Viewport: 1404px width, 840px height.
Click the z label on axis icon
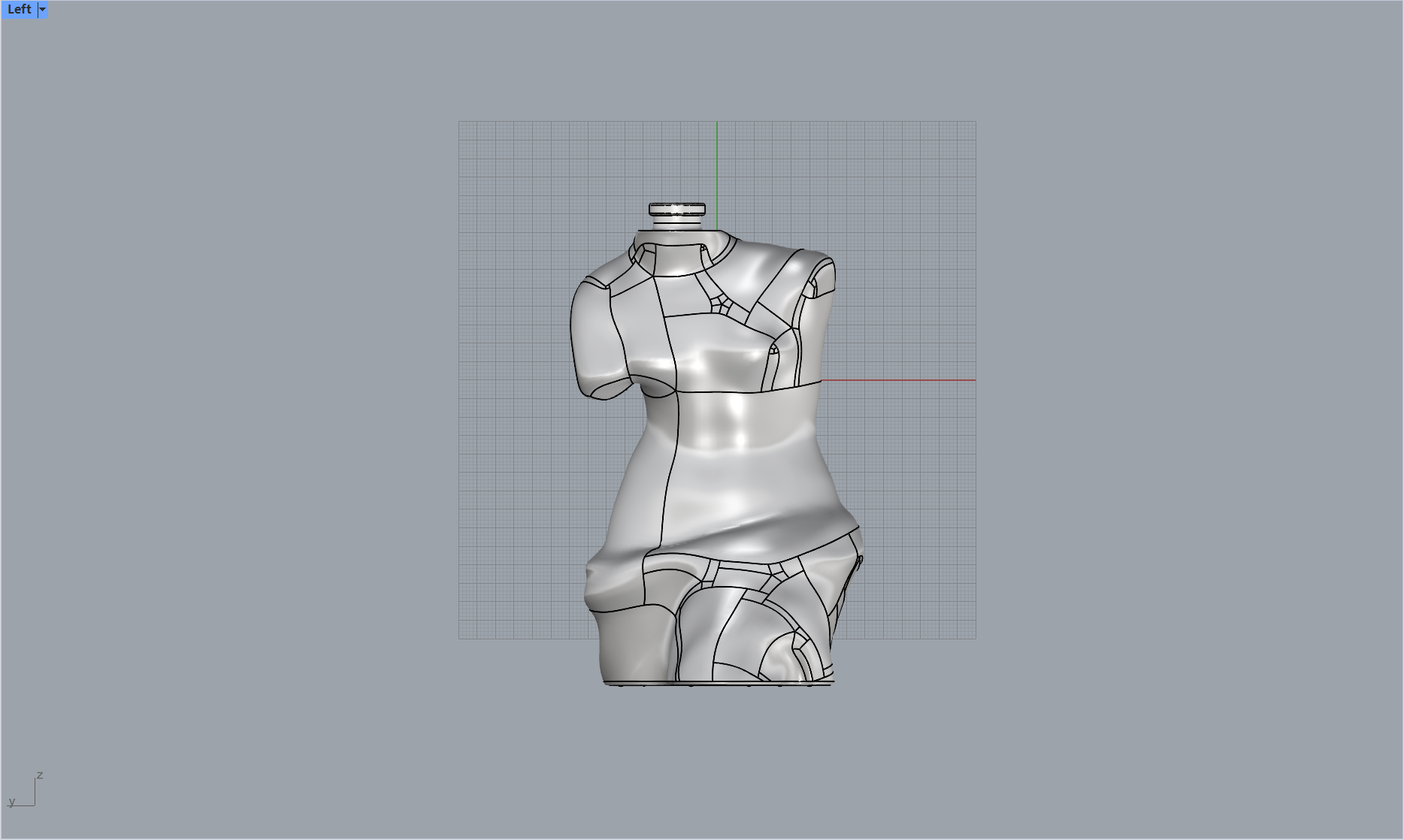coord(40,775)
